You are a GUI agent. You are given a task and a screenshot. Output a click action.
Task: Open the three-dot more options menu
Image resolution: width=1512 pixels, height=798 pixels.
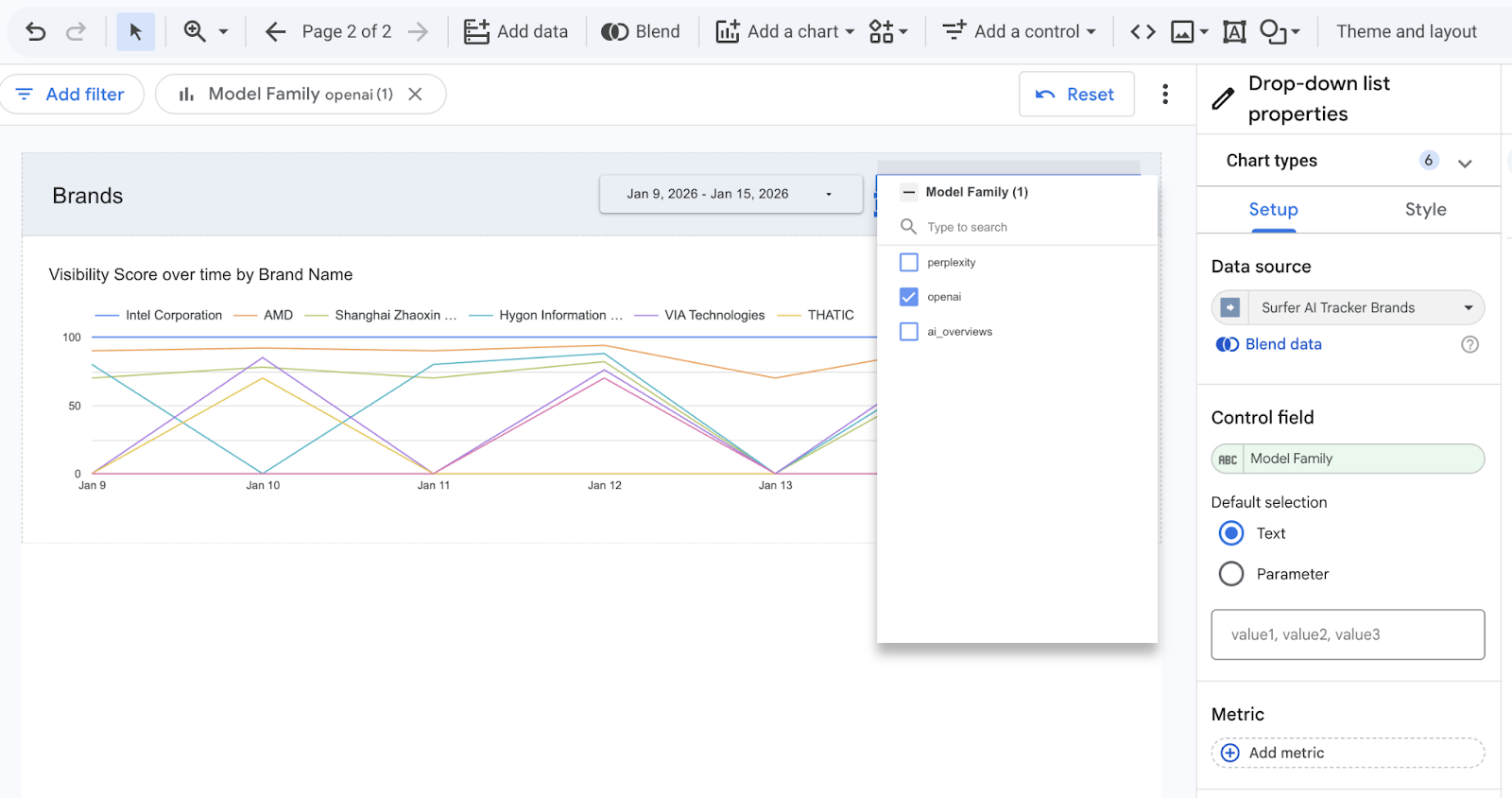(1165, 95)
